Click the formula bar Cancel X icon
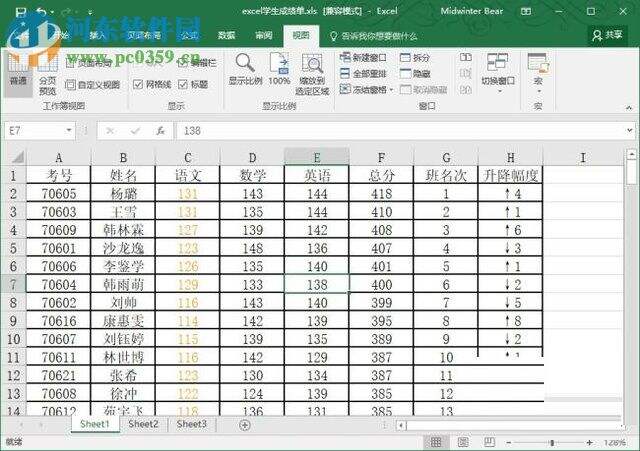This screenshot has height=451, width=640. pyautogui.click(x=110, y=131)
